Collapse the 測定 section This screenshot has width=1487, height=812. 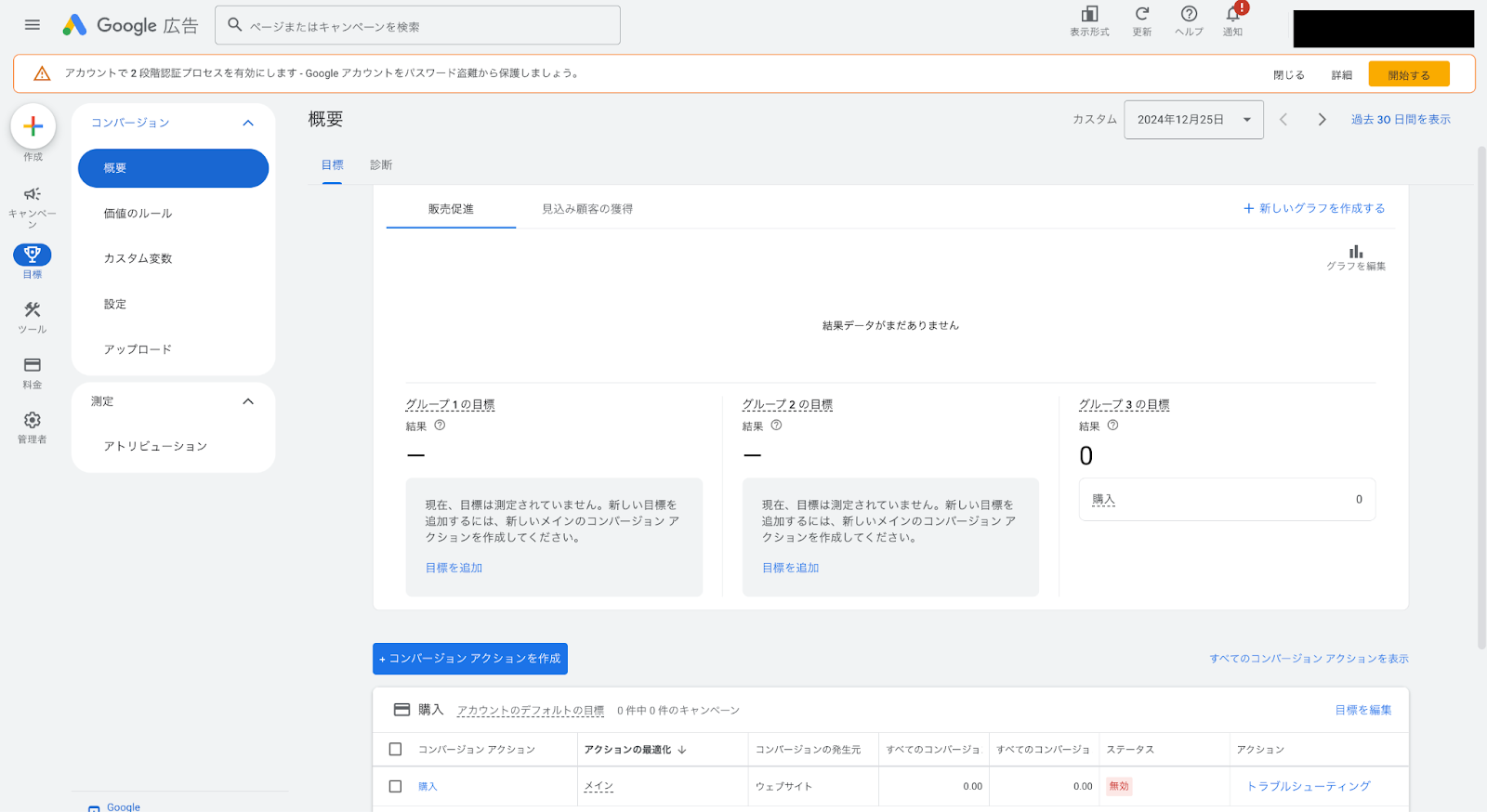click(x=248, y=401)
